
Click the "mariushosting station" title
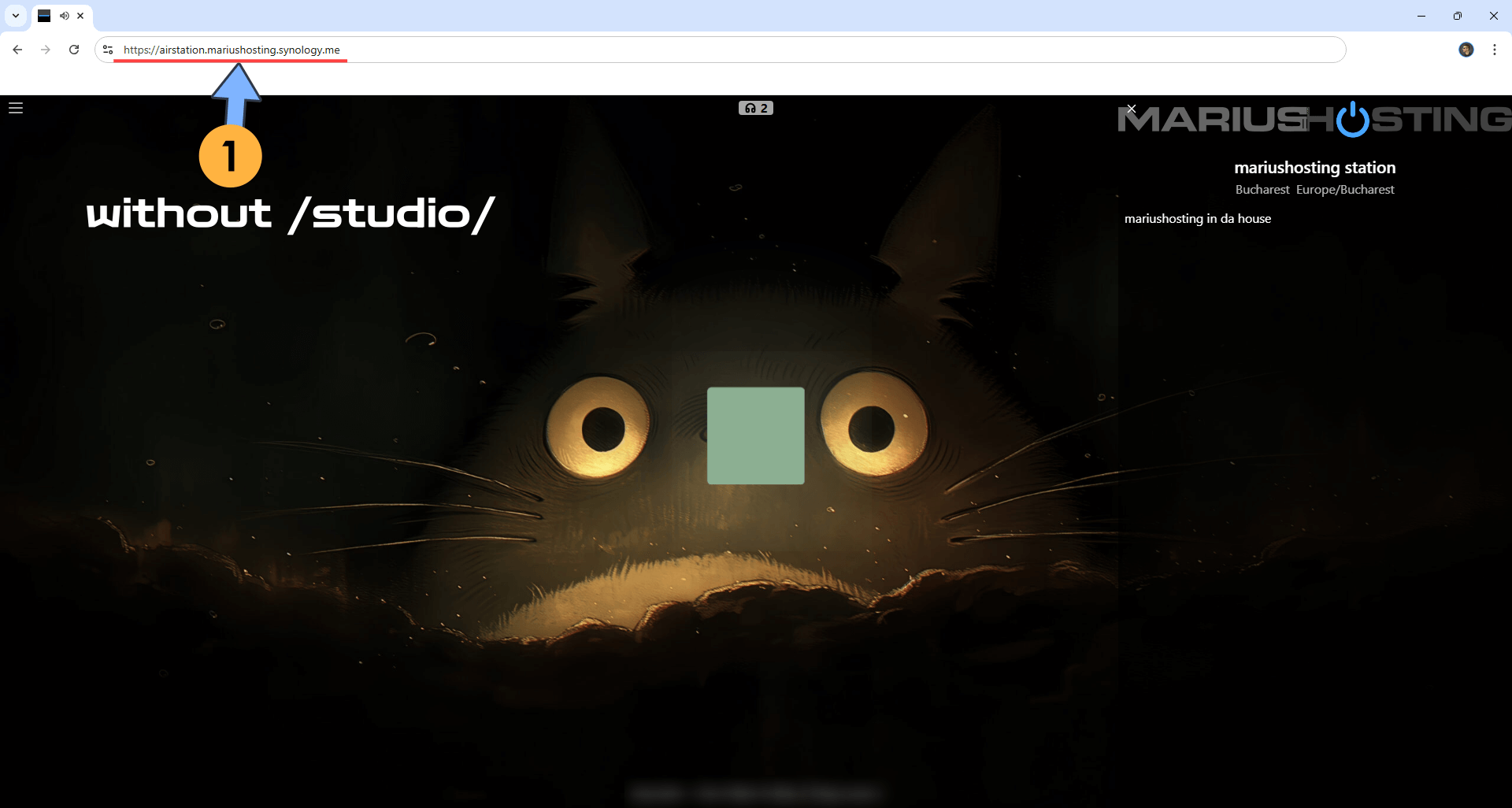[1314, 168]
